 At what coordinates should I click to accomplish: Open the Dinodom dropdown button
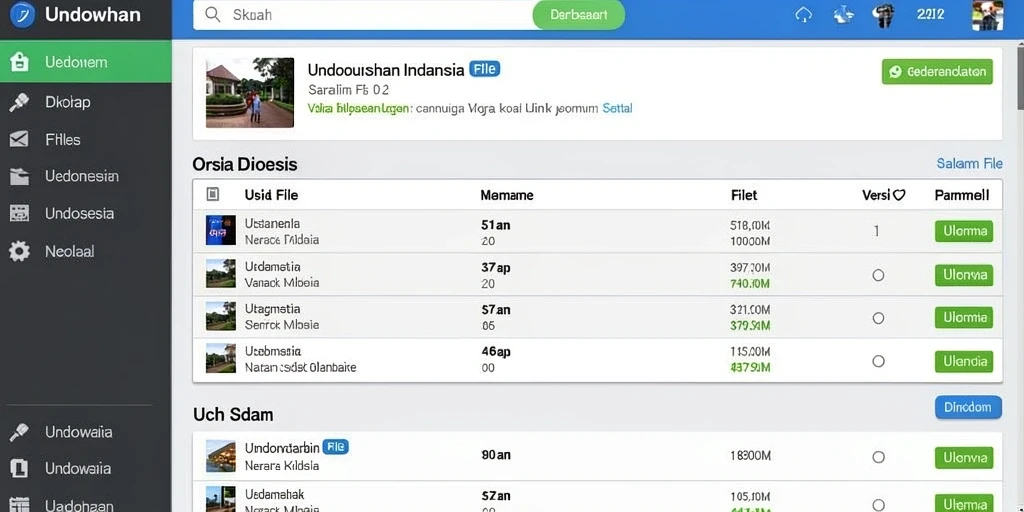tap(968, 407)
